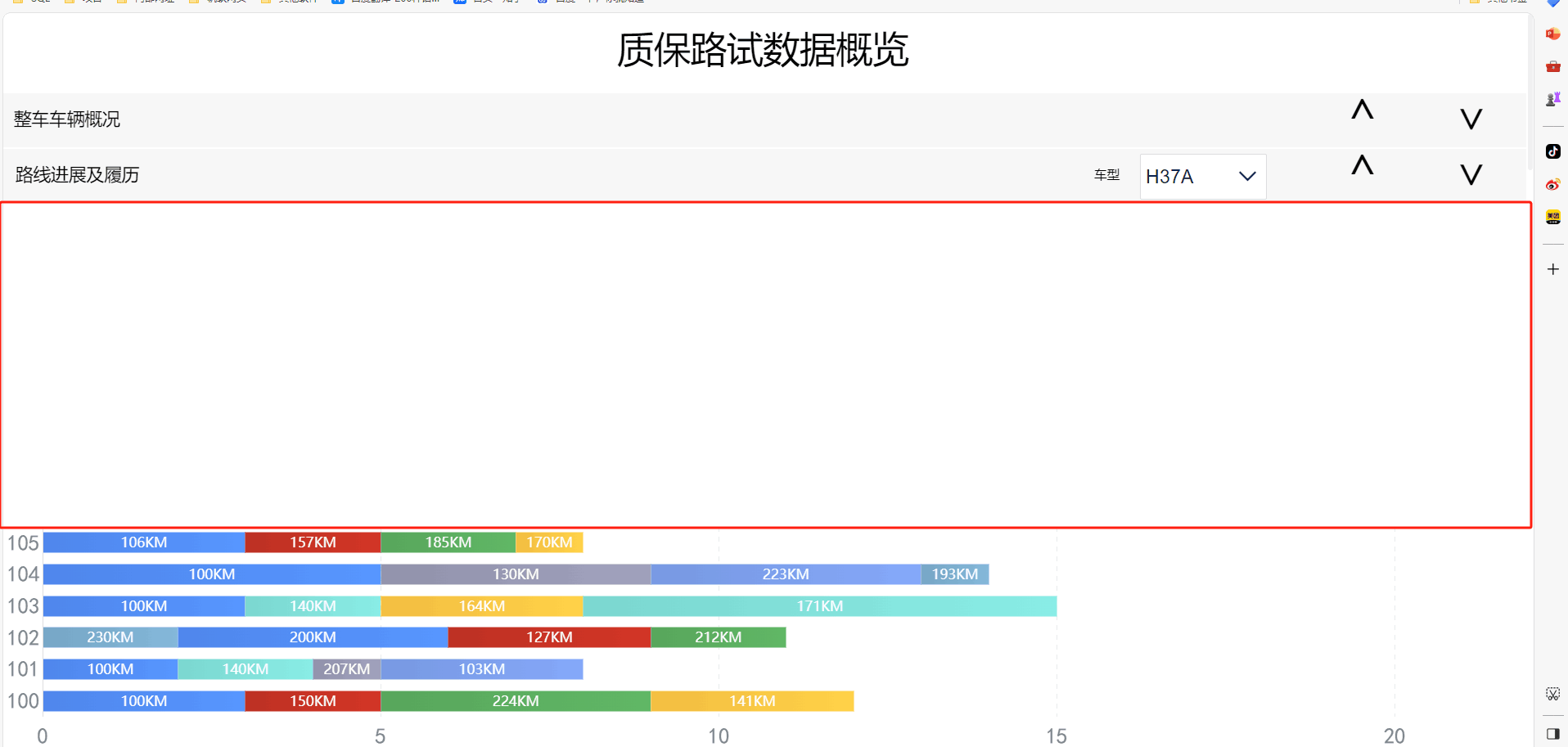This screenshot has width=1568, height=747.
Task: Click the 100KM blue bar in row 104
Action: click(x=212, y=574)
